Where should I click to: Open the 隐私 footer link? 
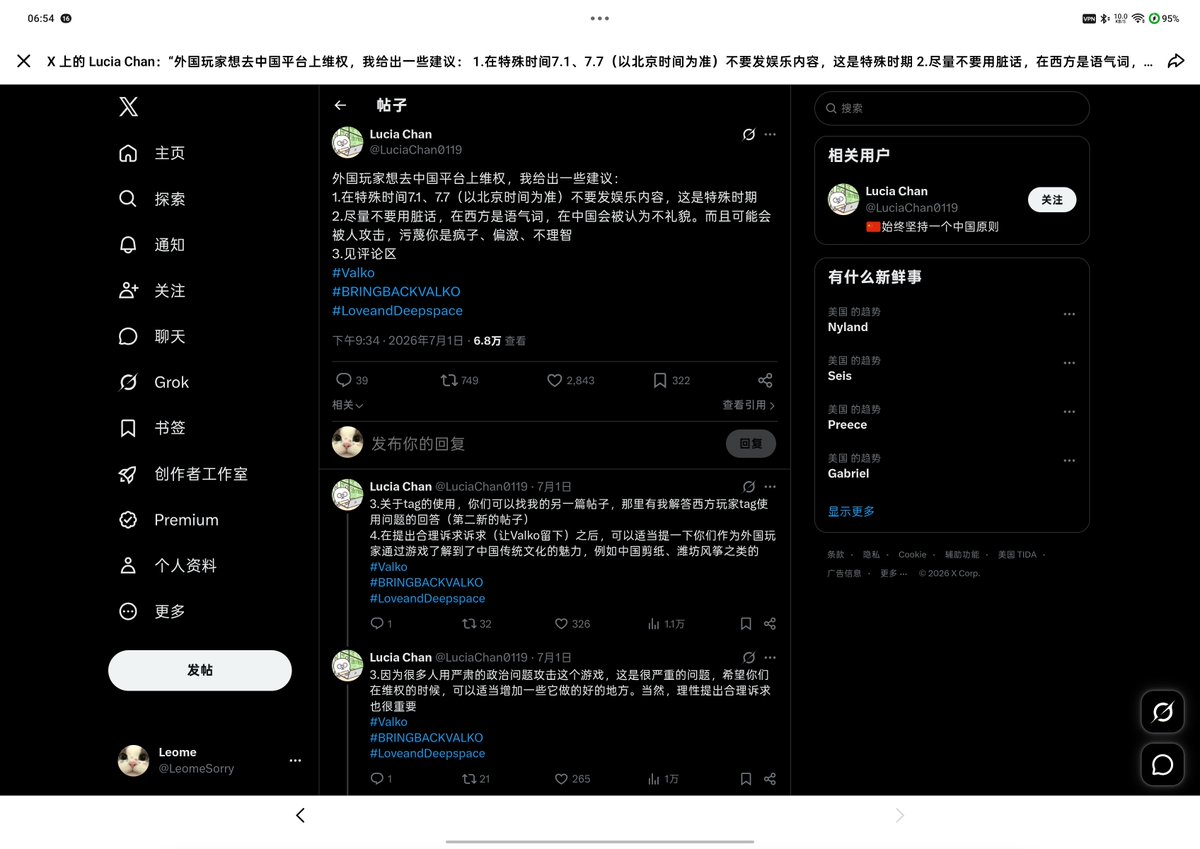tap(871, 554)
